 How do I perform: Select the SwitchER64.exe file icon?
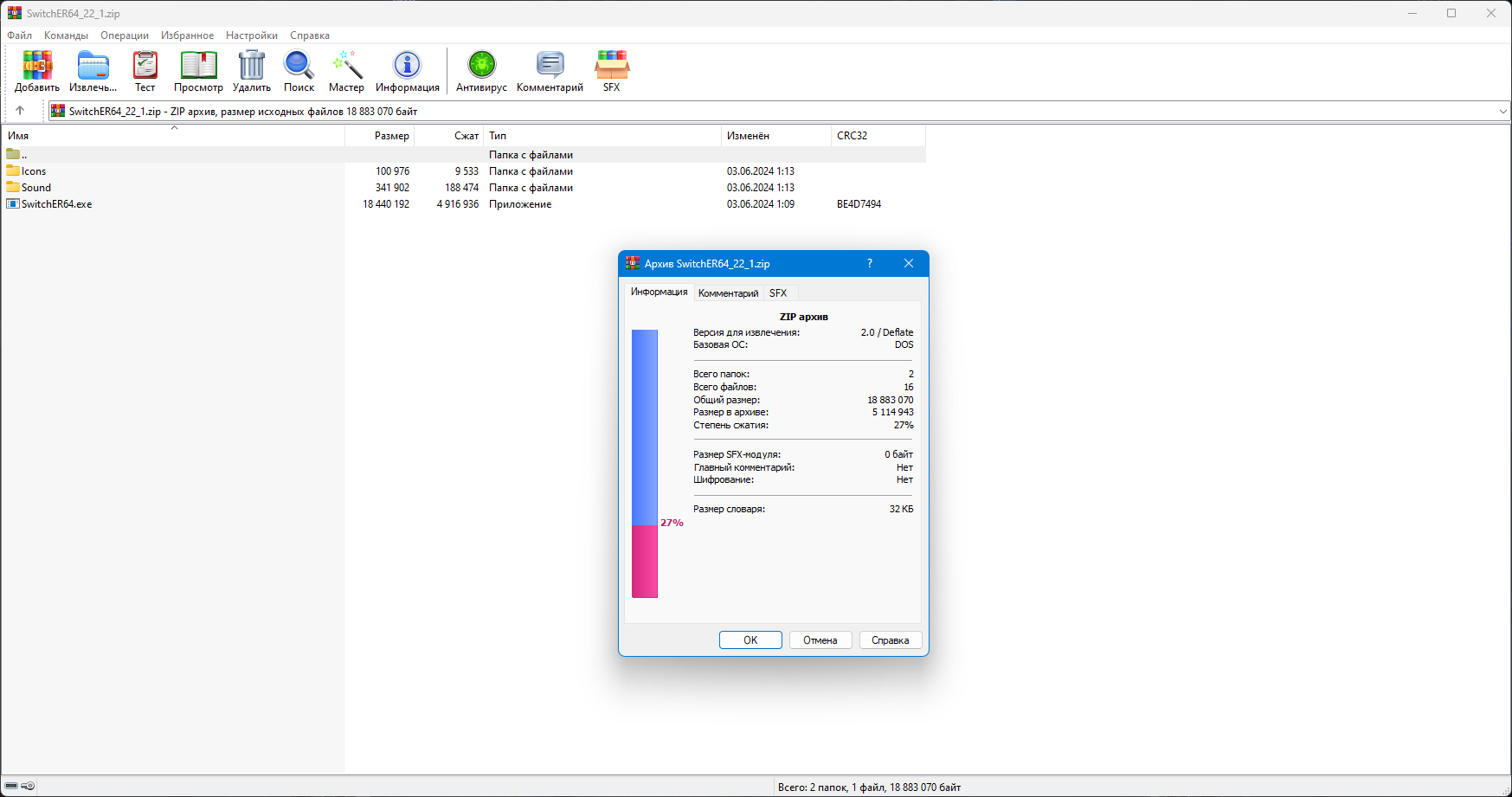pos(13,203)
